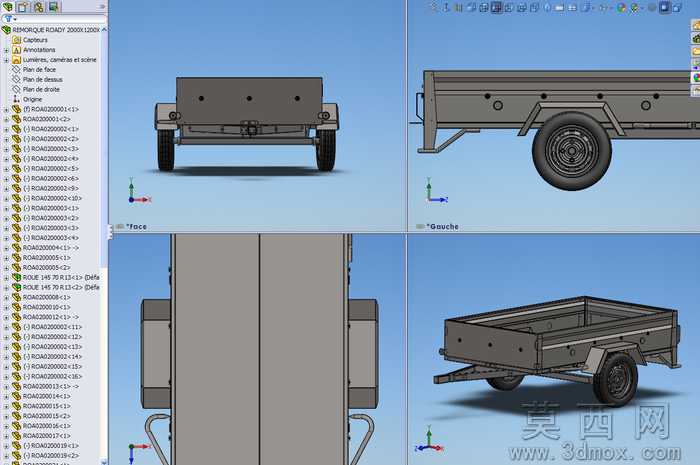Click the Capteurs folder icon

[17, 40]
